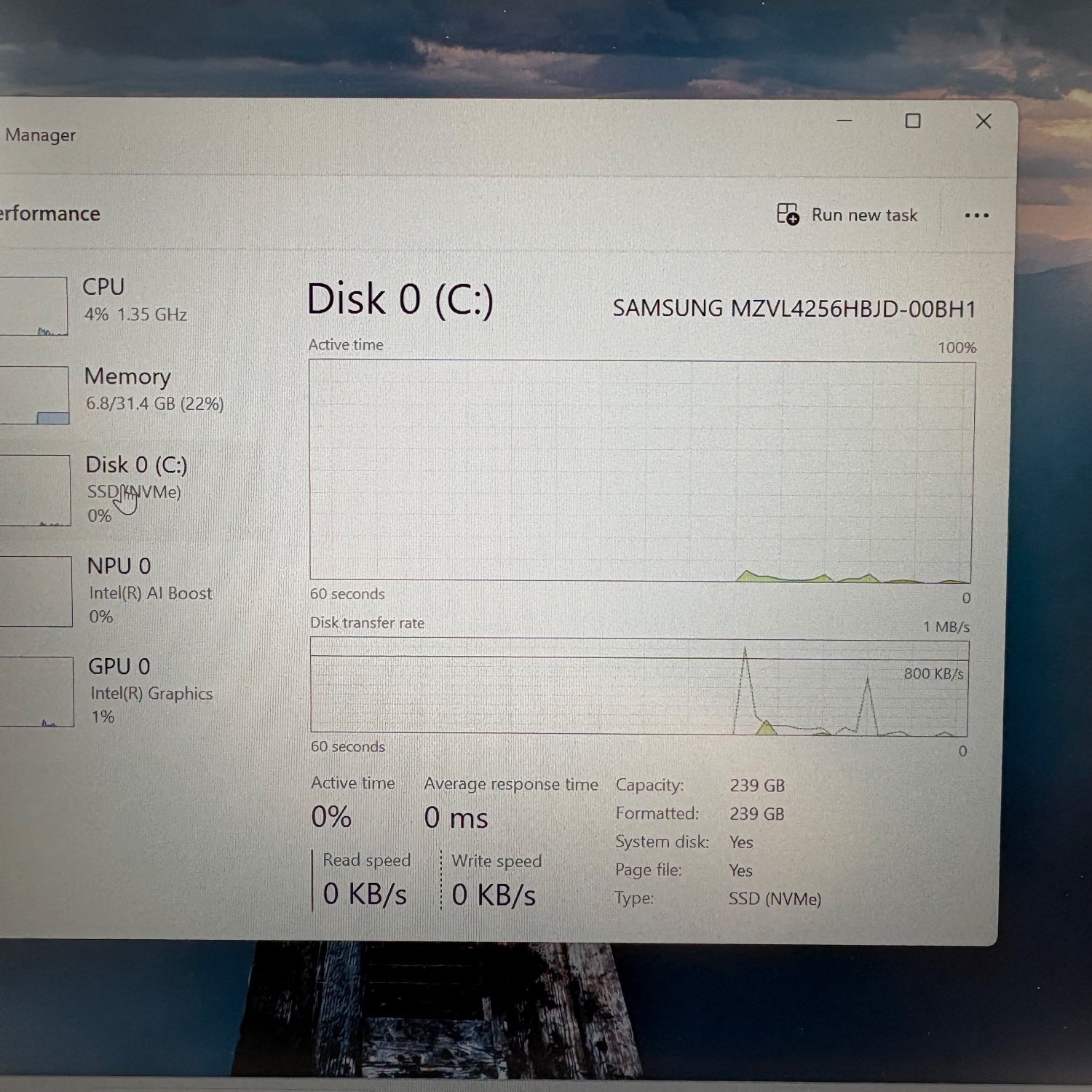The height and width of the screenshot is (1092, 1092).
Task: Open the More options ellipsis icon
Action: point(976,215)
